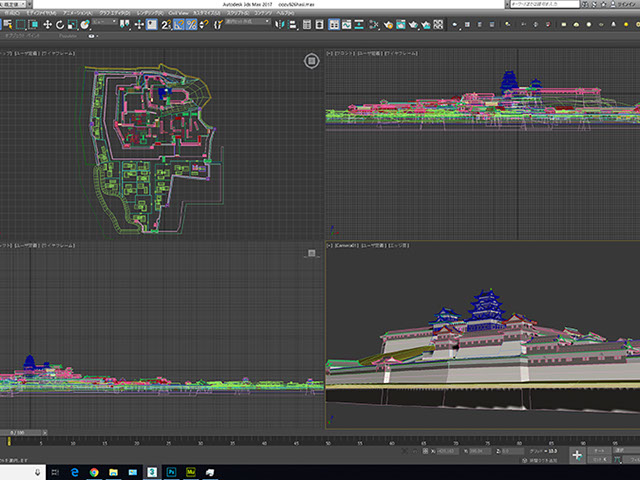Select the Rotate tool in main toolbar
Screen dimensions: 640x480
[60, 23]
